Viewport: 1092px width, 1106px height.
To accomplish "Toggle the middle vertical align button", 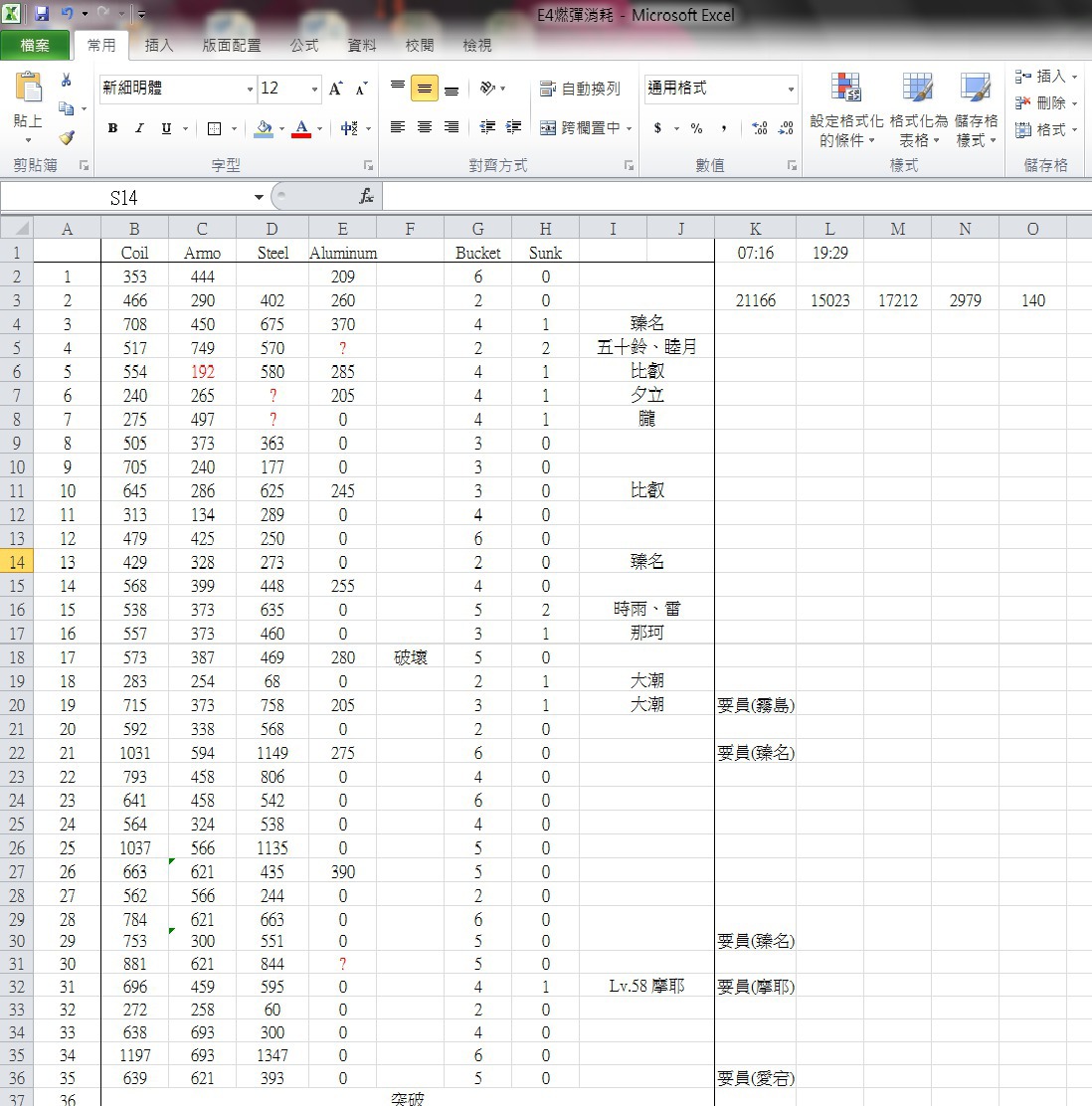I will pos(425,90).
